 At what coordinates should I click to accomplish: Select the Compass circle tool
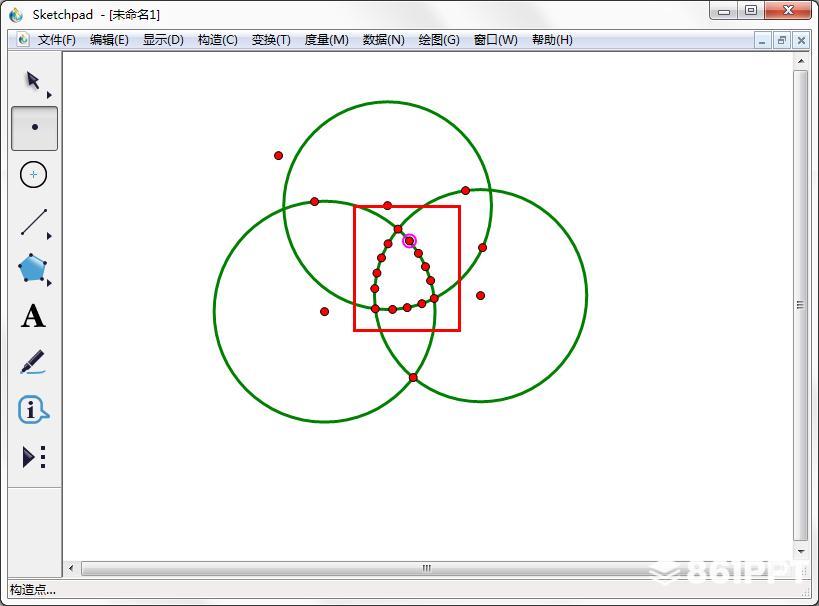click(x=34, y=175)
